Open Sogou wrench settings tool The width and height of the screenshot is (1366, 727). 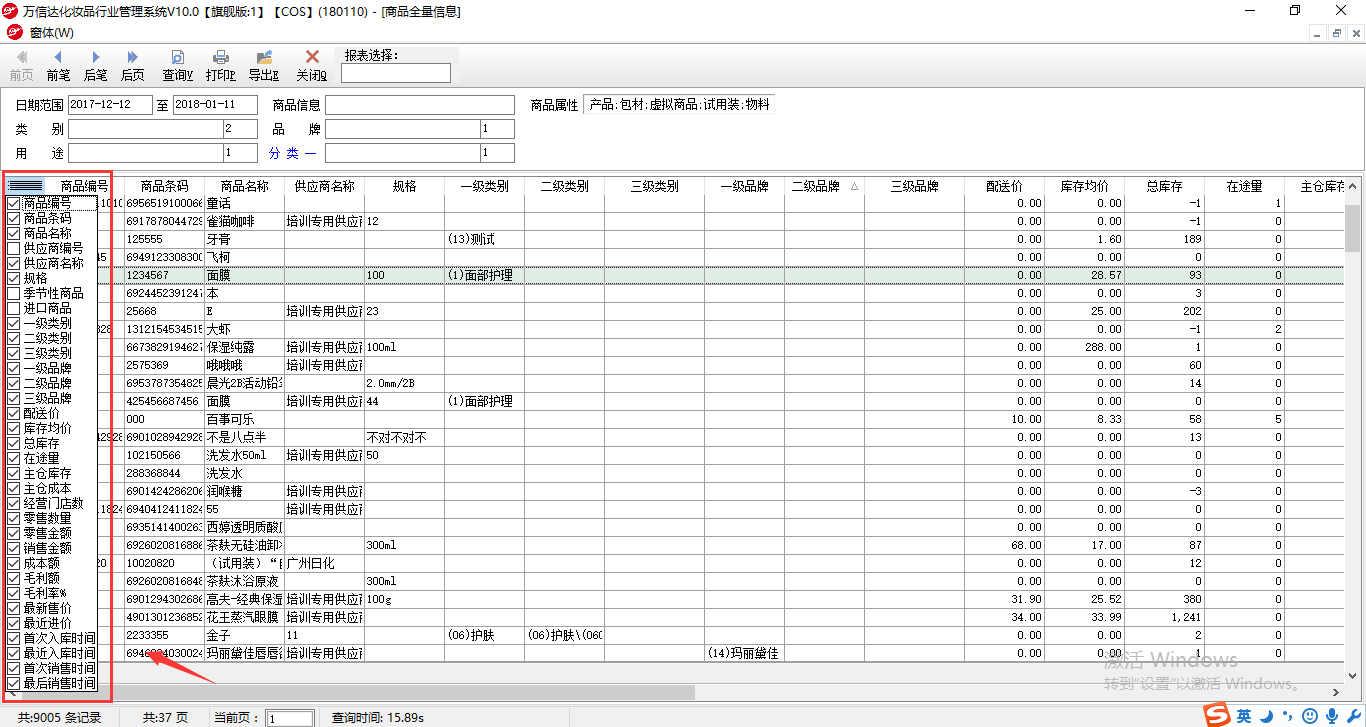coord(1352,716)
